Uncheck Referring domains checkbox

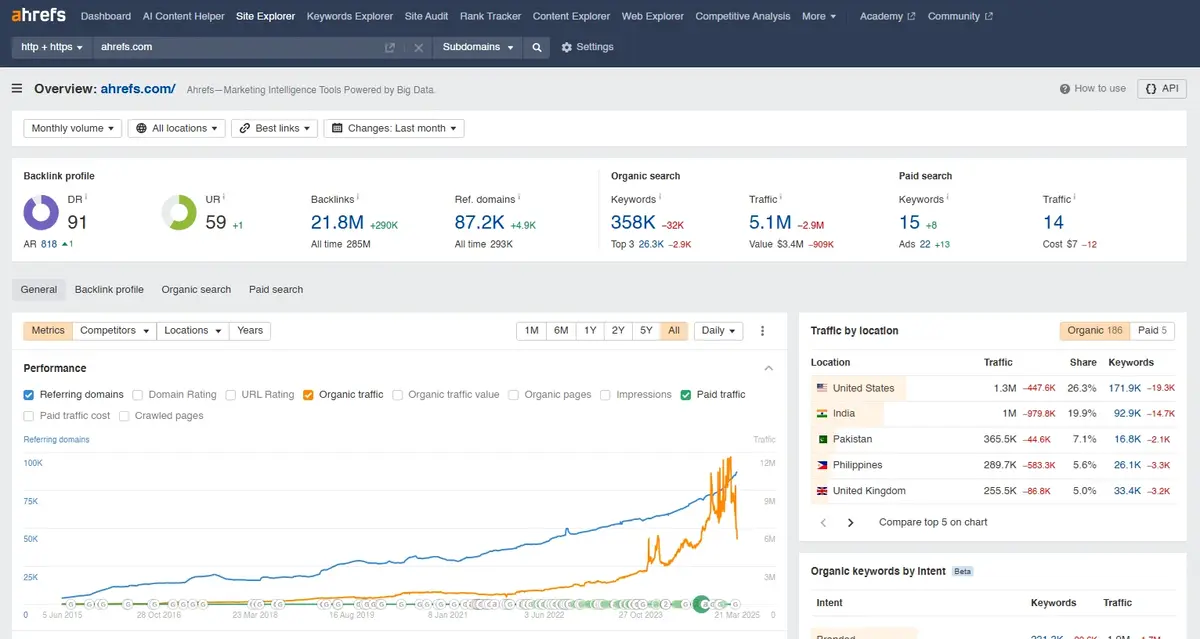(29, 395)
